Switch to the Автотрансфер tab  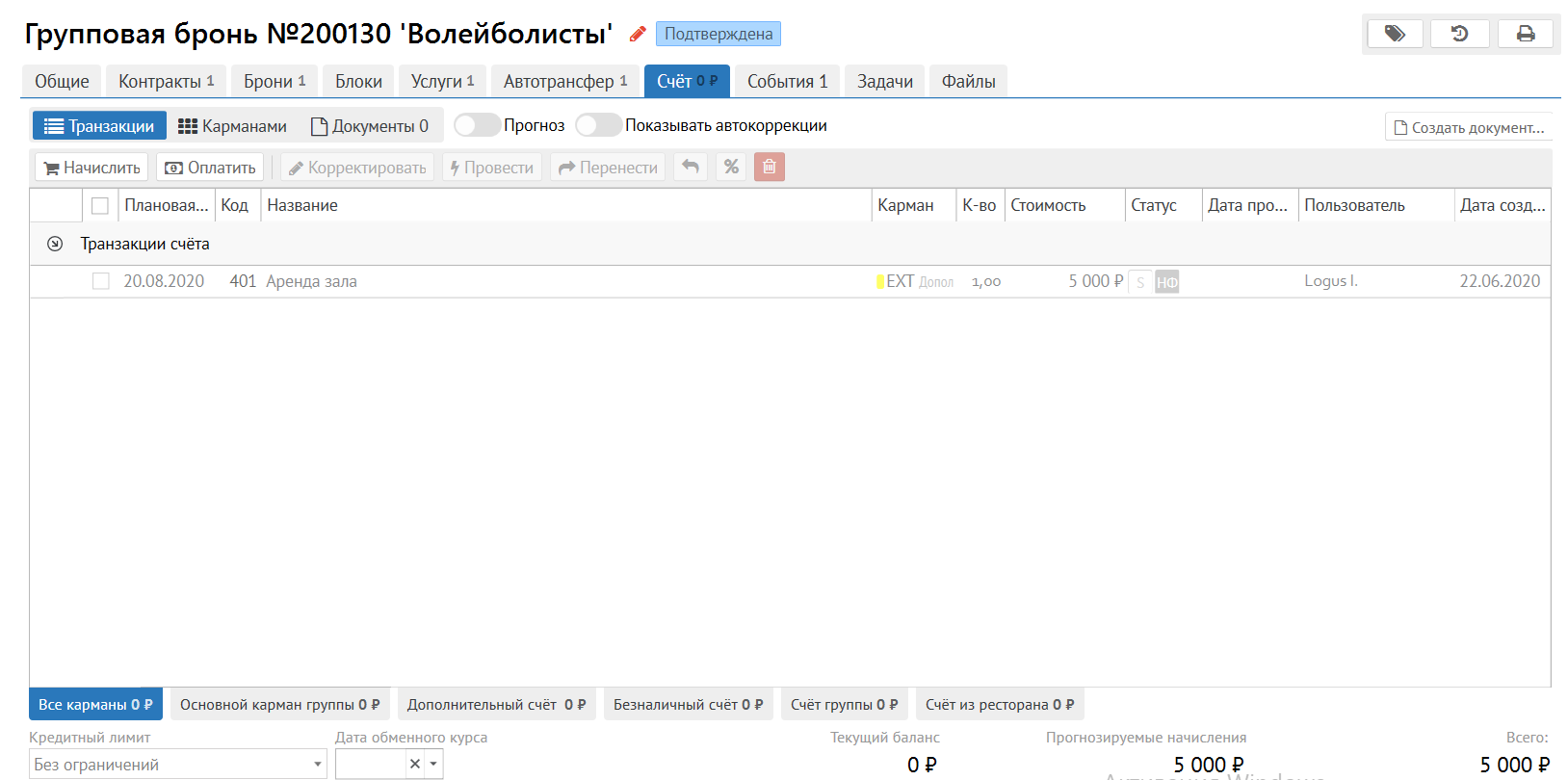pos(565,81)
